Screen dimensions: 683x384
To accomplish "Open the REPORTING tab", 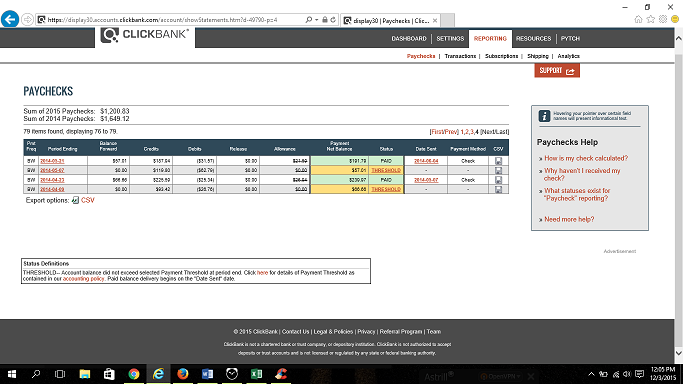I will pos(490,39).
